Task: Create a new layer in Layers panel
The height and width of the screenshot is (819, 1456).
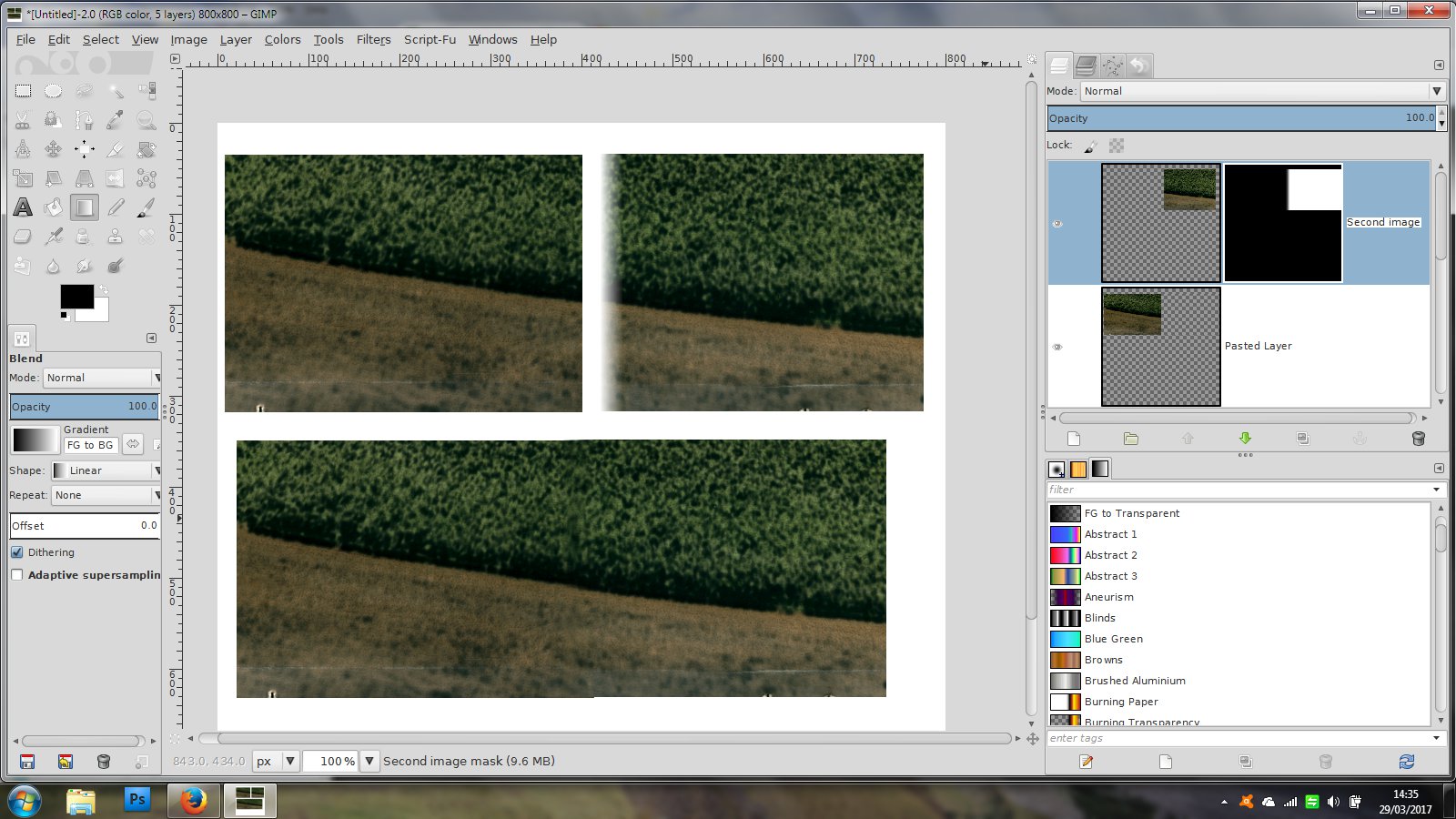Action: [1074, 439]
